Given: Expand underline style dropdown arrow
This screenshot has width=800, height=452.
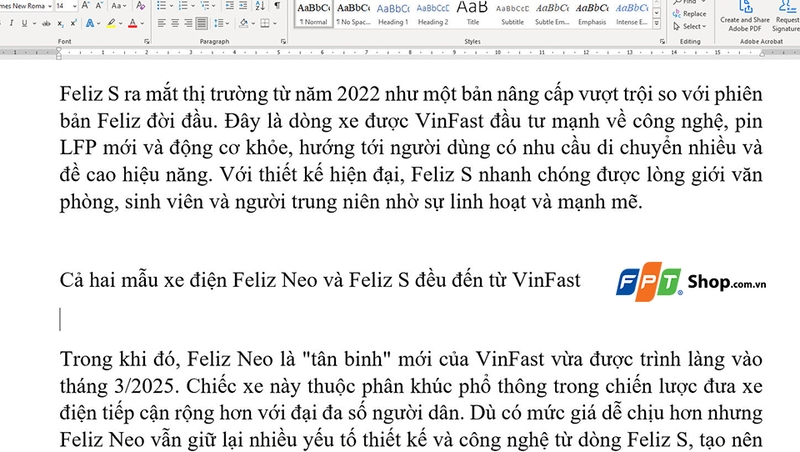Looking at the screenshot, I should tap(34, 23).
